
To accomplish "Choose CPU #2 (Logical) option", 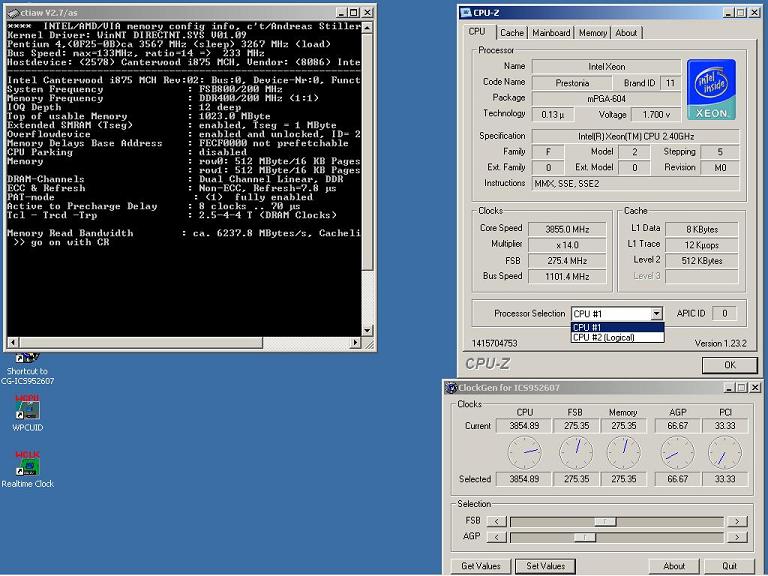I will pyautogui.click(x=617, y=337).
